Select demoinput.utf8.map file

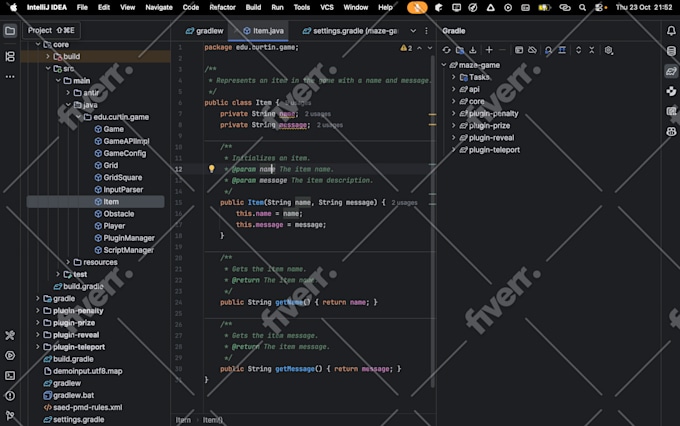click(x=83, y=371)
